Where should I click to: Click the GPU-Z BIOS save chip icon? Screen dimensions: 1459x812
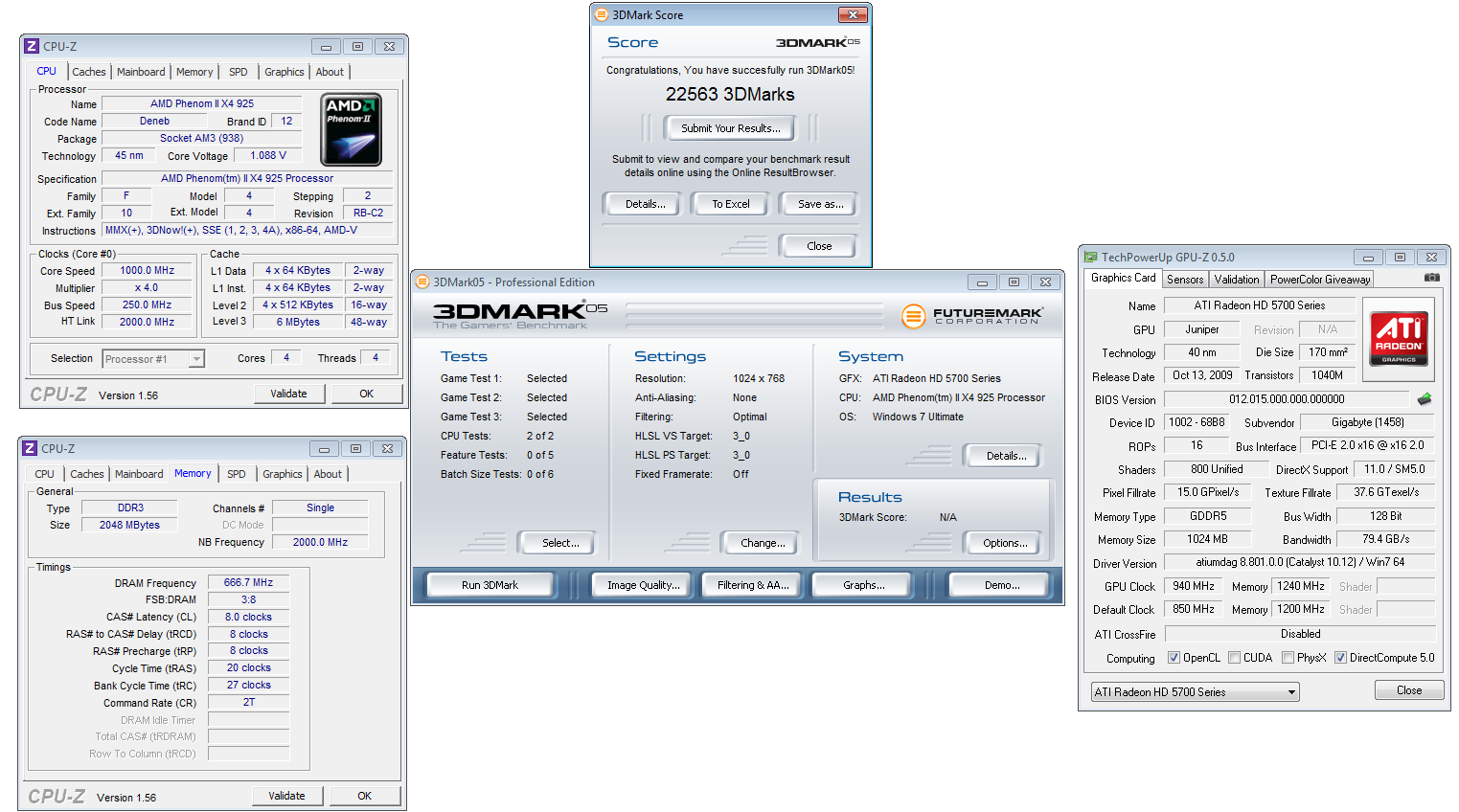tap(1425, 398)
